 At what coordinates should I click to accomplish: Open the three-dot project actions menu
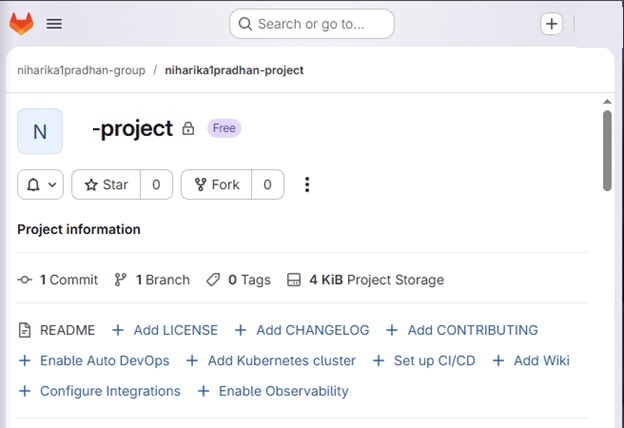point(307,185)
